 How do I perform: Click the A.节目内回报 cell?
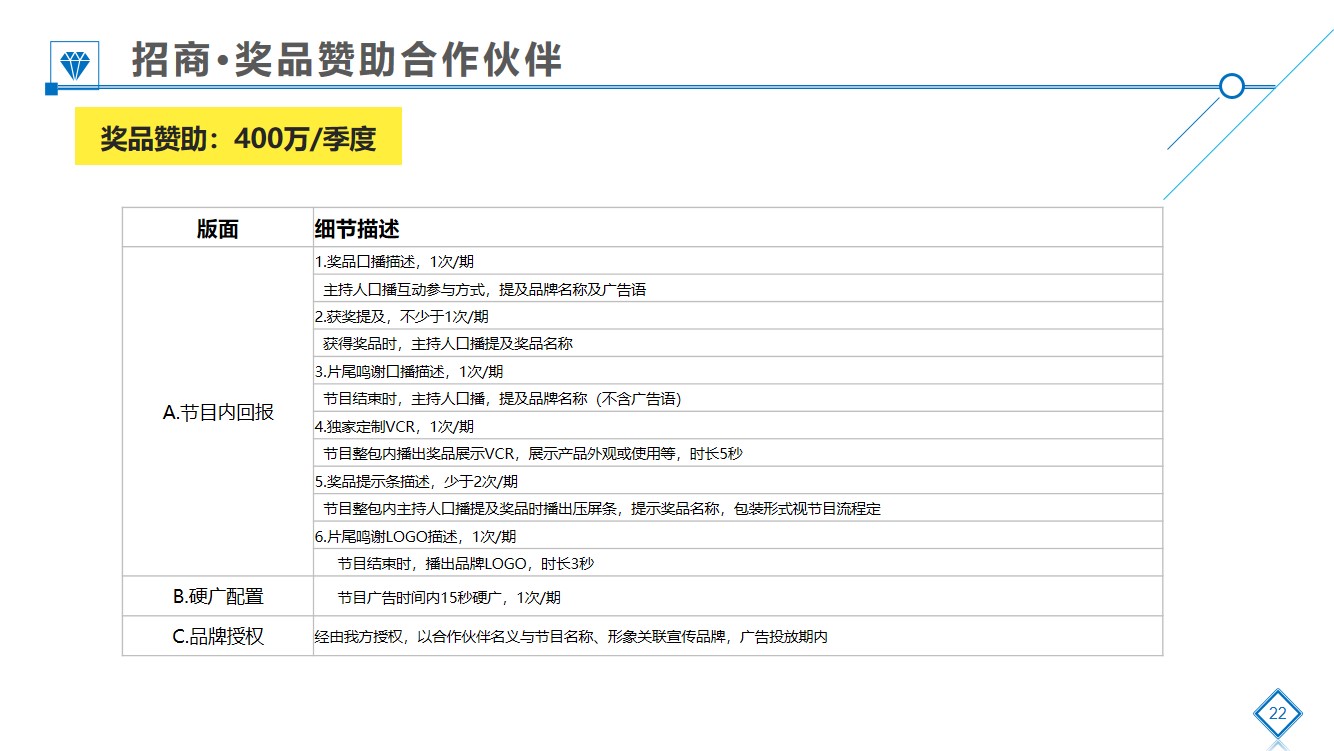click(x=218, y=412)
